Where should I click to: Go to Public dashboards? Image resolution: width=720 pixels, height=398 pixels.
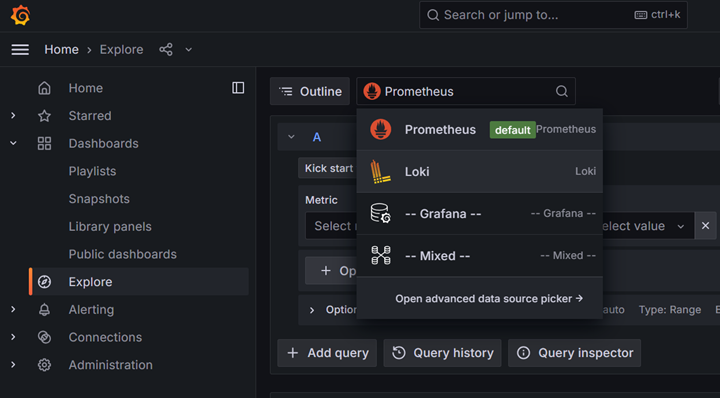[123, 254]
